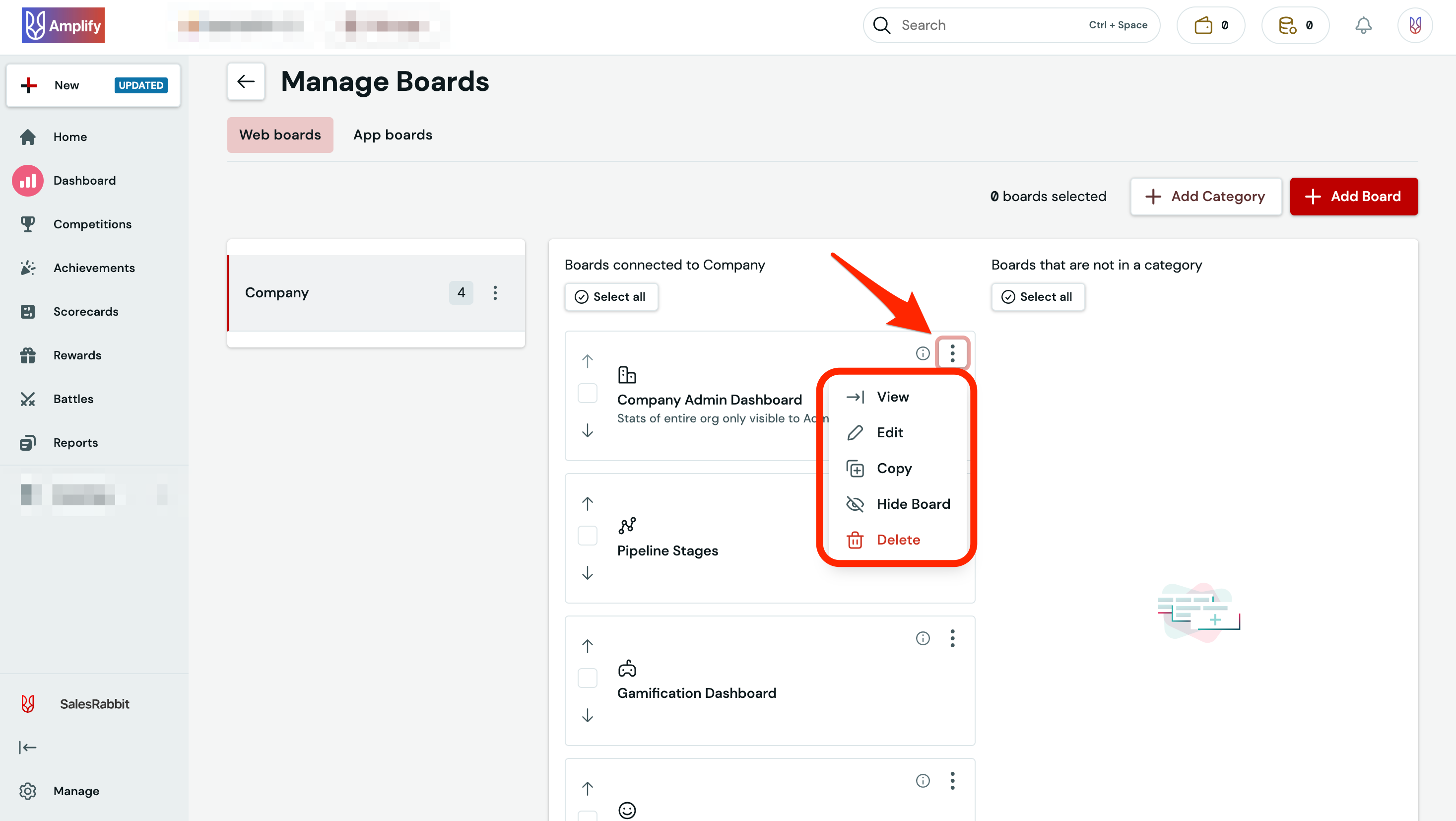Image resolution: width=1456 pixels, height=821 pixels.
Task: Select the Battles swords icon
Action: (x=28, y=399)
